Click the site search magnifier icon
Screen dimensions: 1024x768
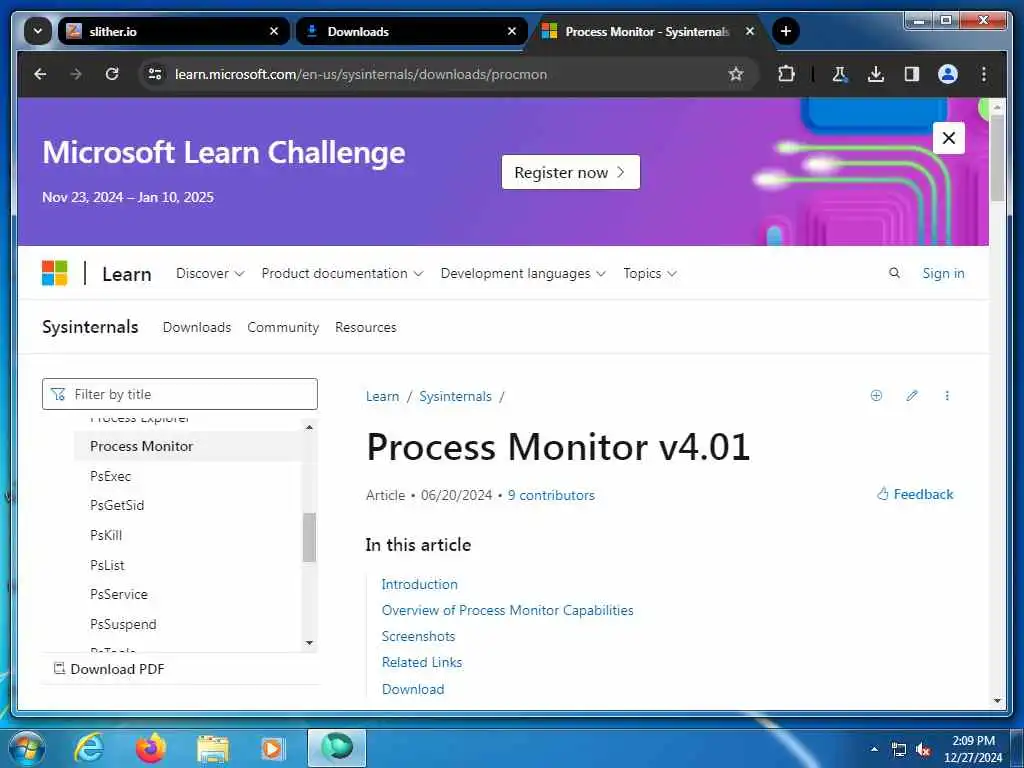pyautogui.click(x=894, y=273)
